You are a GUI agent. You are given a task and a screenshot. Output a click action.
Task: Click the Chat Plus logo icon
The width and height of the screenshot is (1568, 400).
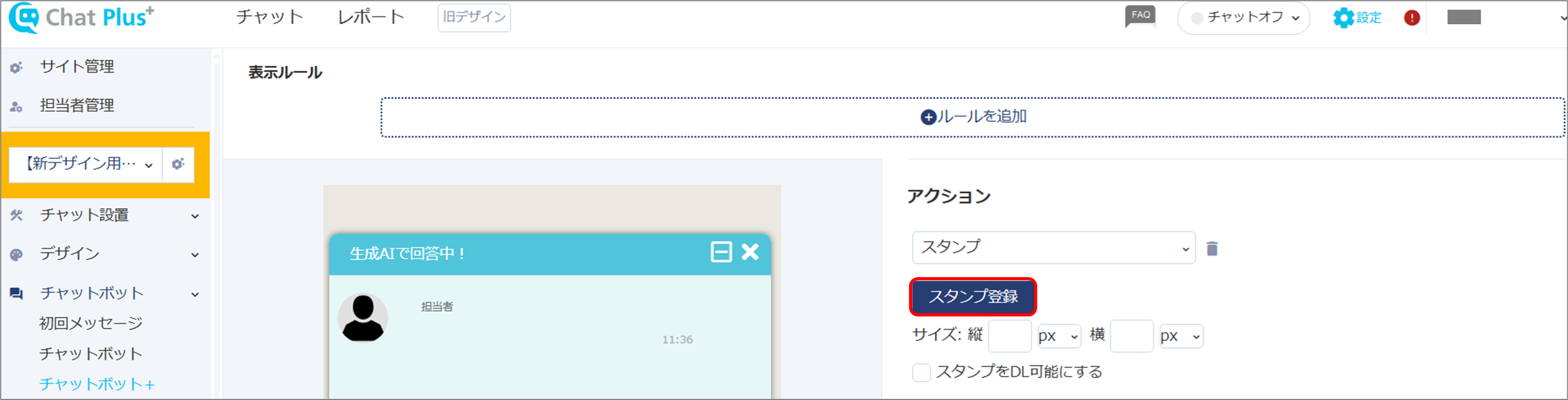[x=24, y=18]
